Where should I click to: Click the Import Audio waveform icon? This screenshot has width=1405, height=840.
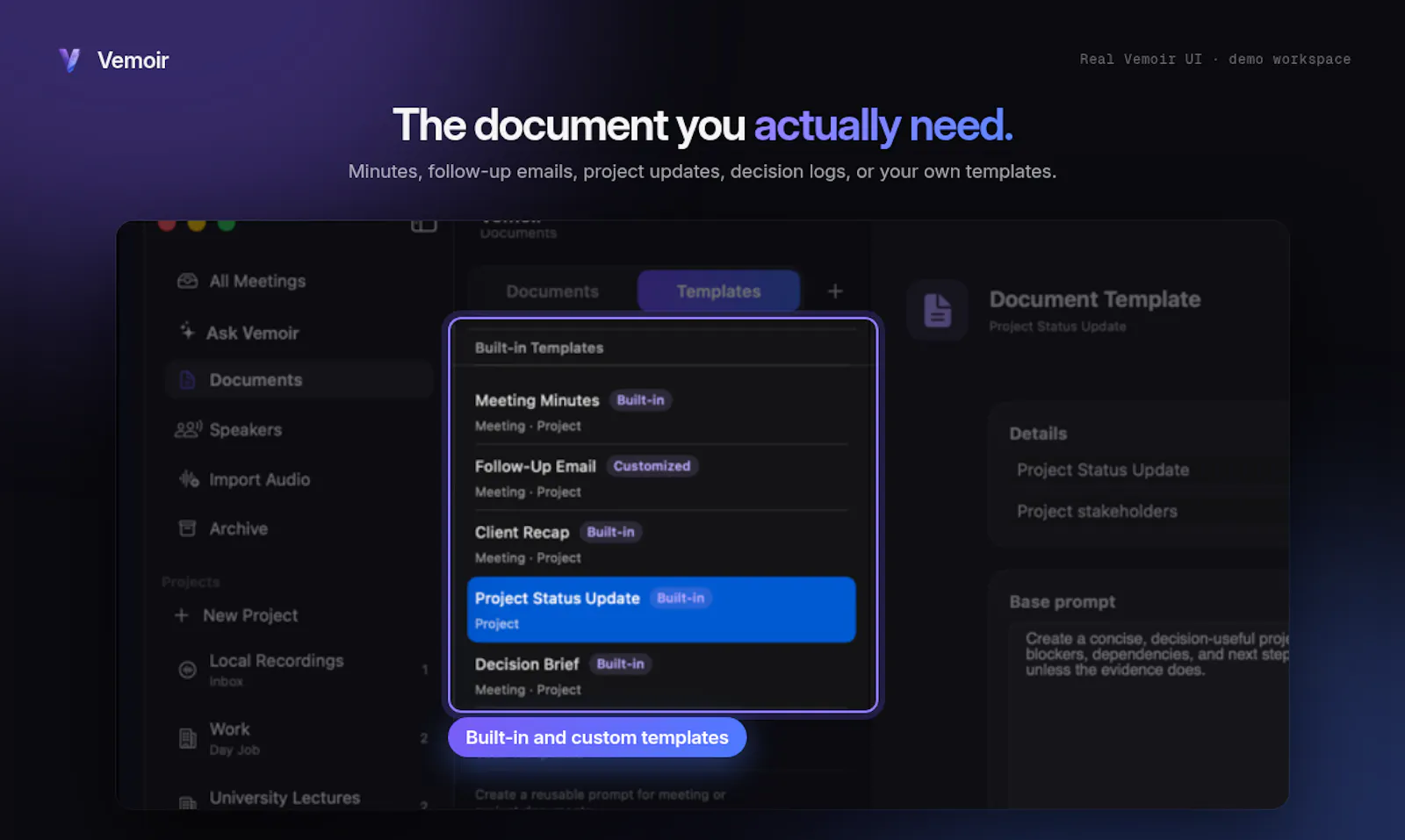pos(188,479)
